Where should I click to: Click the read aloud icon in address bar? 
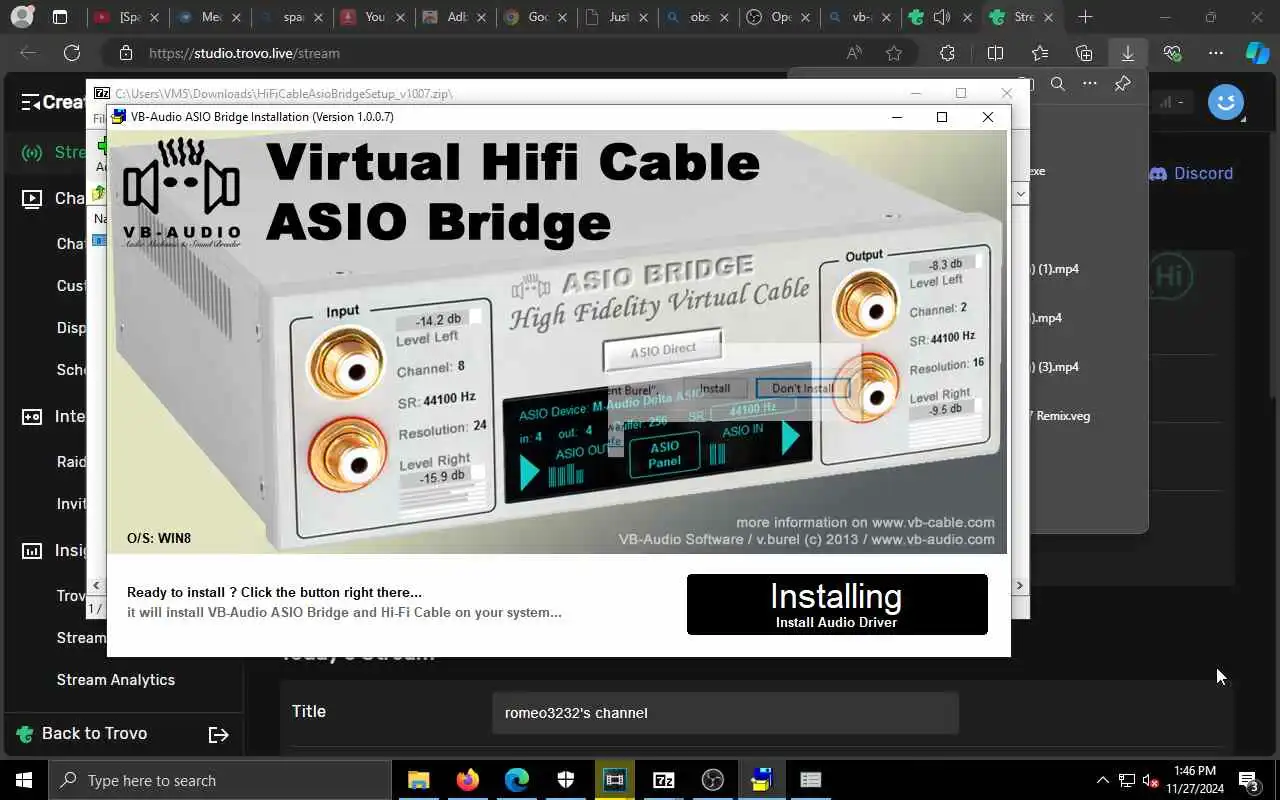coord(854,53)
